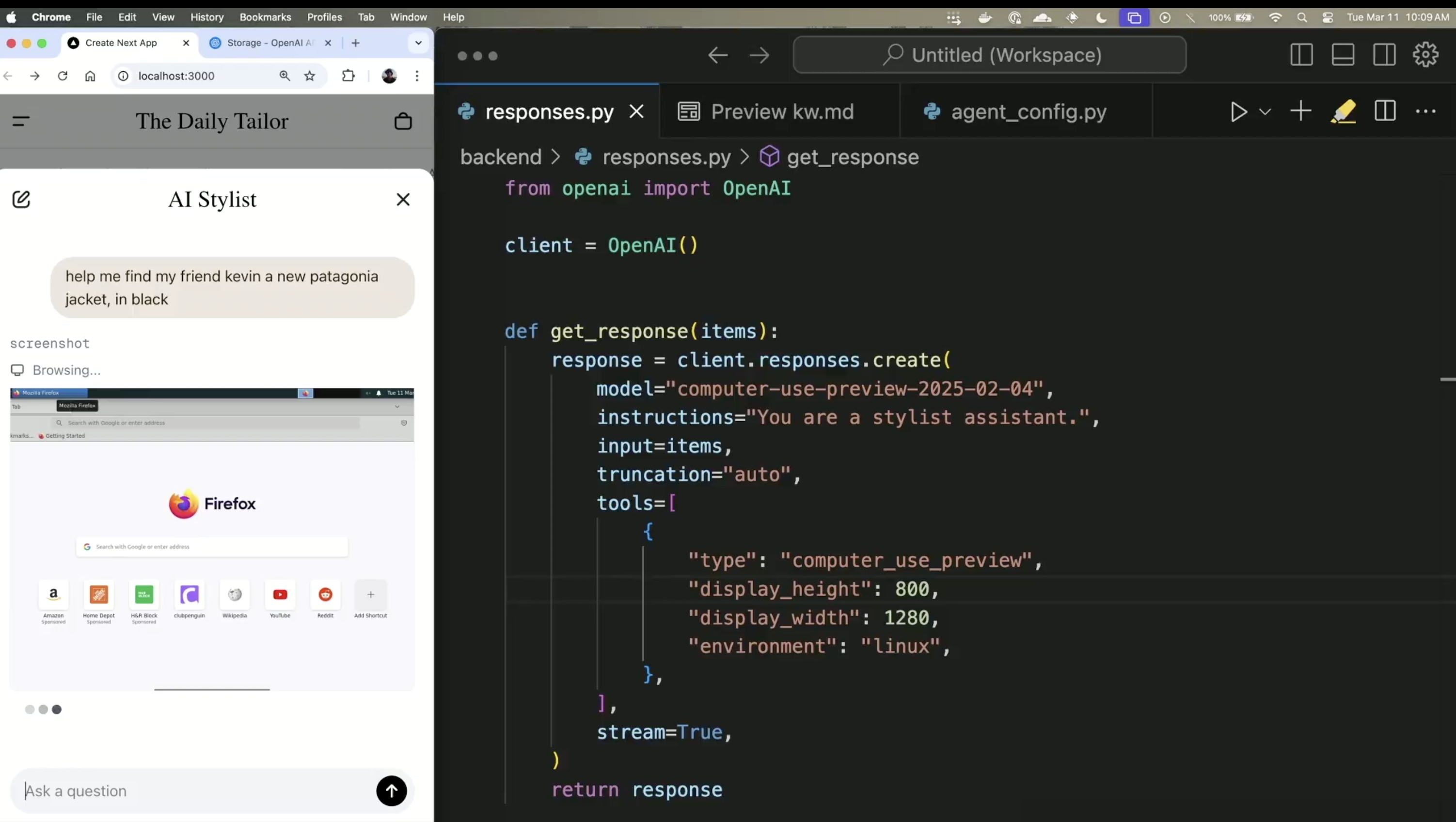
Task: Bookmark this page with the star icon
Action: (x=310, y=76)
